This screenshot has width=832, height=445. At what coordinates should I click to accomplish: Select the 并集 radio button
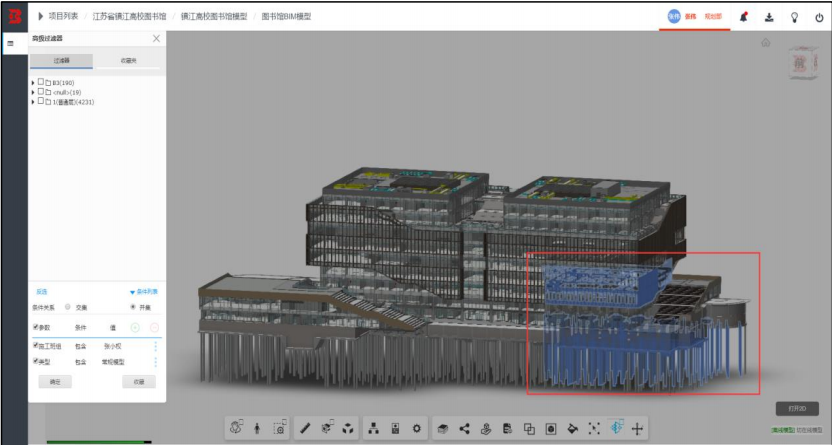point(133,307)
